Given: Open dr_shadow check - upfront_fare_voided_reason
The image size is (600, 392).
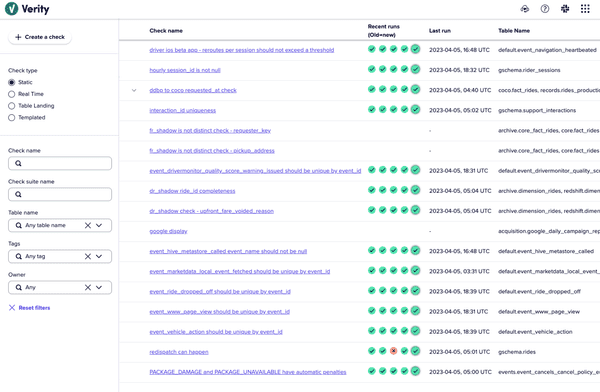Looking at the screenshot, I should [211, 211].
